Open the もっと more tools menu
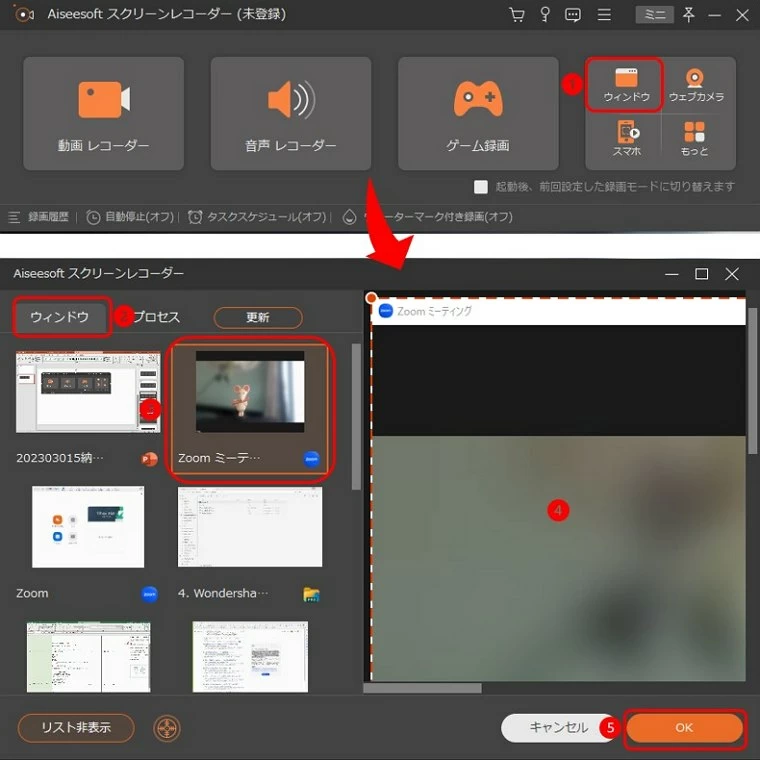Screen dimensions: 760x760 [694, 139]
